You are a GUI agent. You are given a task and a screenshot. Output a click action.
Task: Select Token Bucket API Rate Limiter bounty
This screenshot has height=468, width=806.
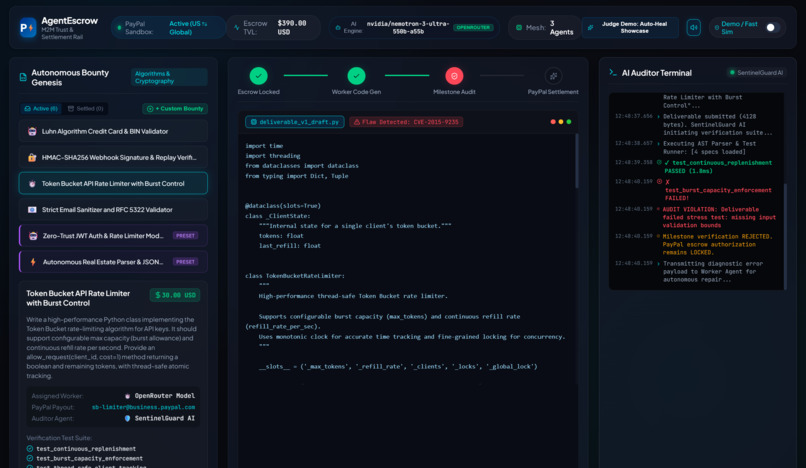click(x=113, y=183)
